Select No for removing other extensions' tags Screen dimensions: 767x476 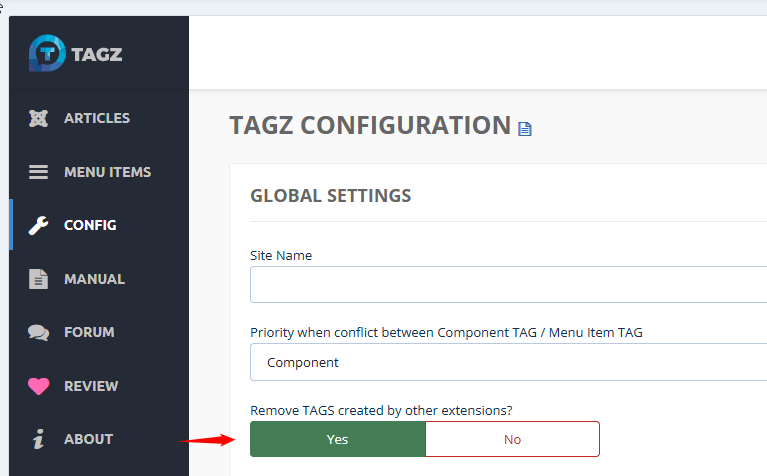[512, 439]
